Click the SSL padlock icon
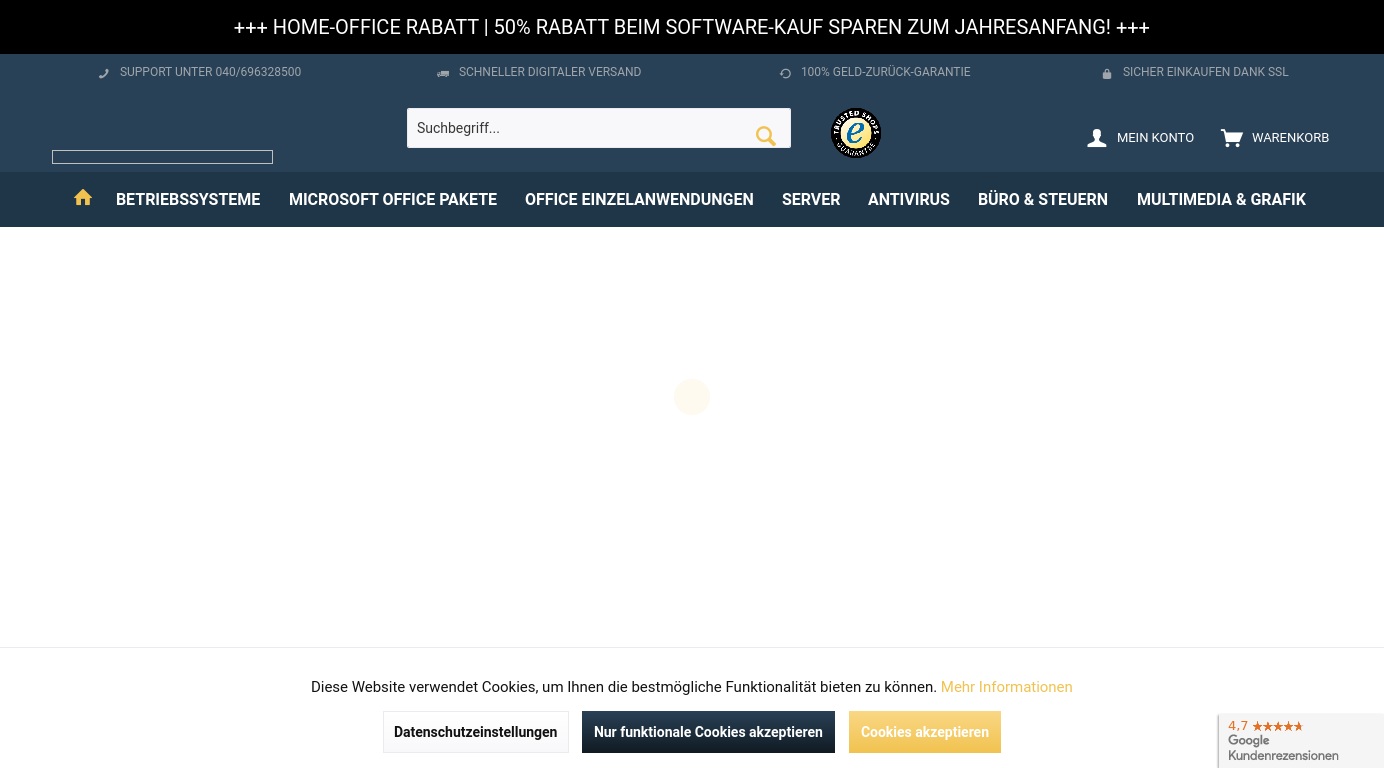 1107,73
